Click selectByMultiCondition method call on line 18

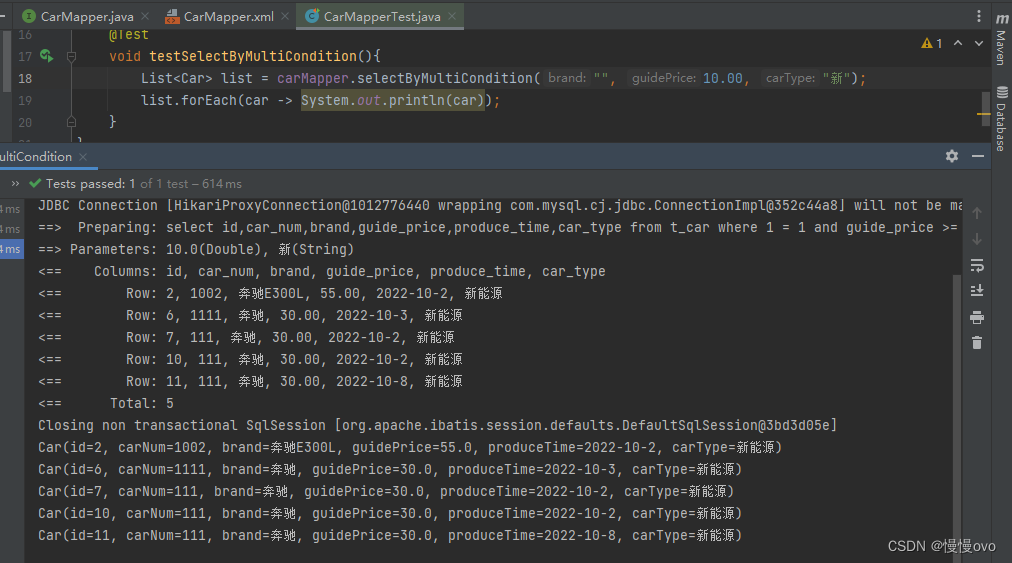pos(445,78)
